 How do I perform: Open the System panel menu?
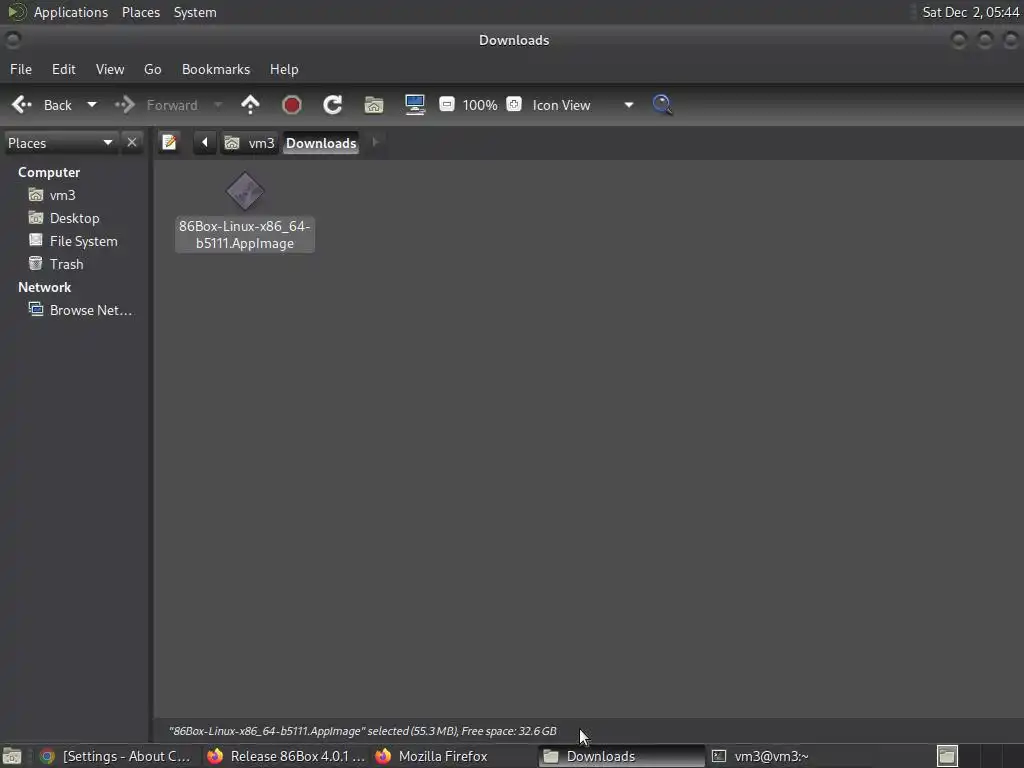195,12
